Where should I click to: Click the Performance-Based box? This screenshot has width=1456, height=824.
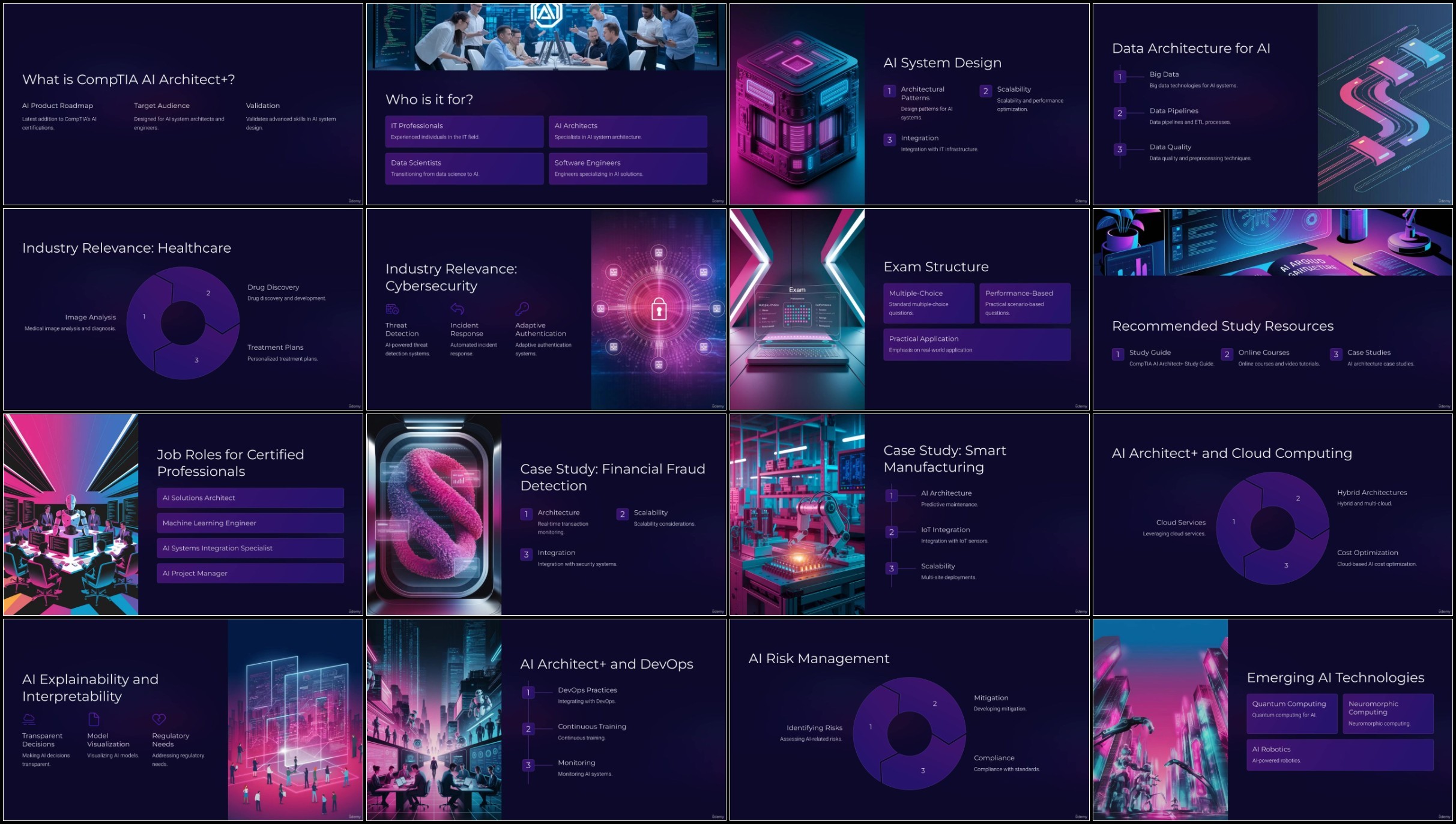(1024, 303)
